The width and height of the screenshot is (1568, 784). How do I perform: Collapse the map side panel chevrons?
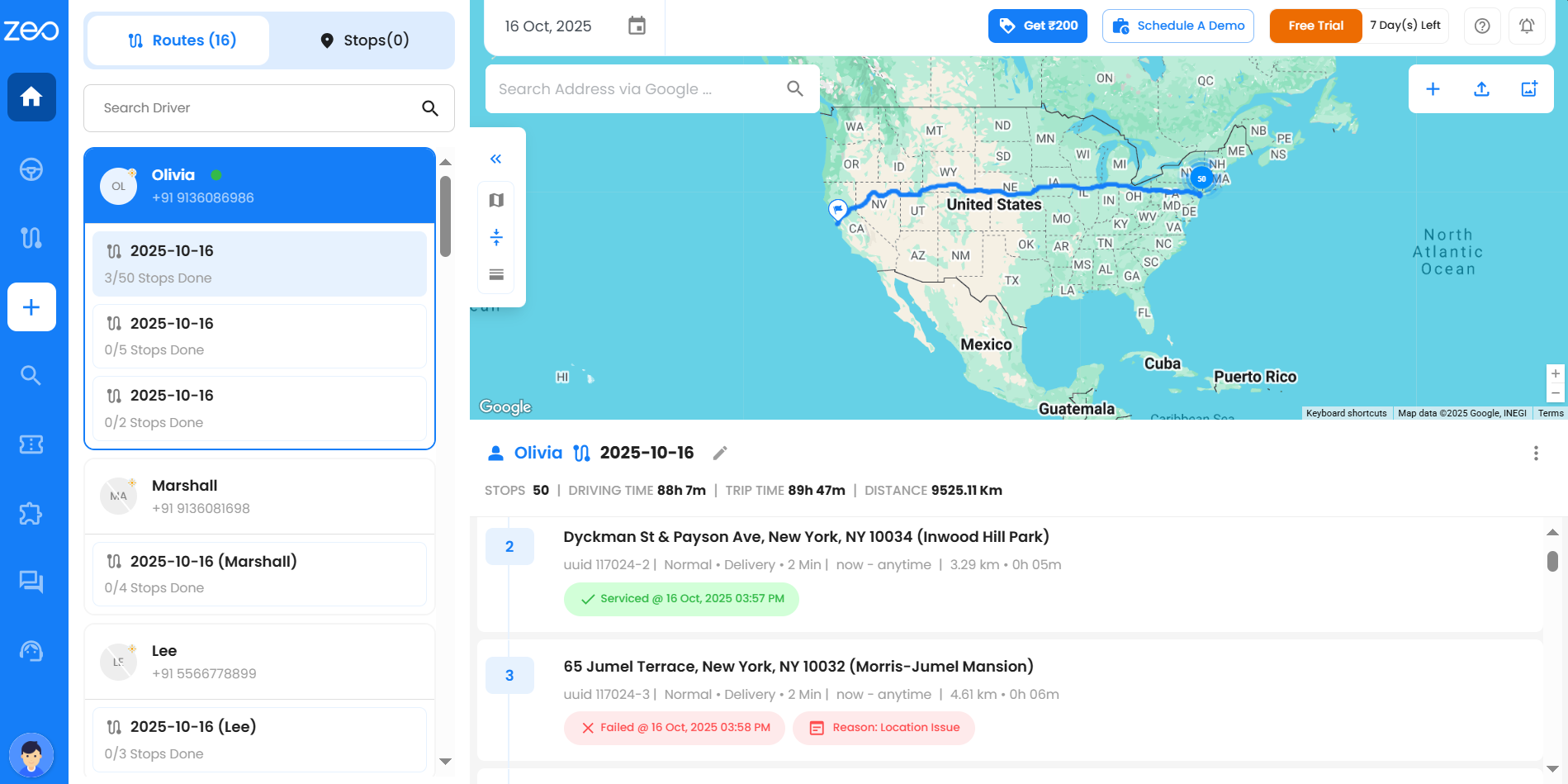(496, 159)
